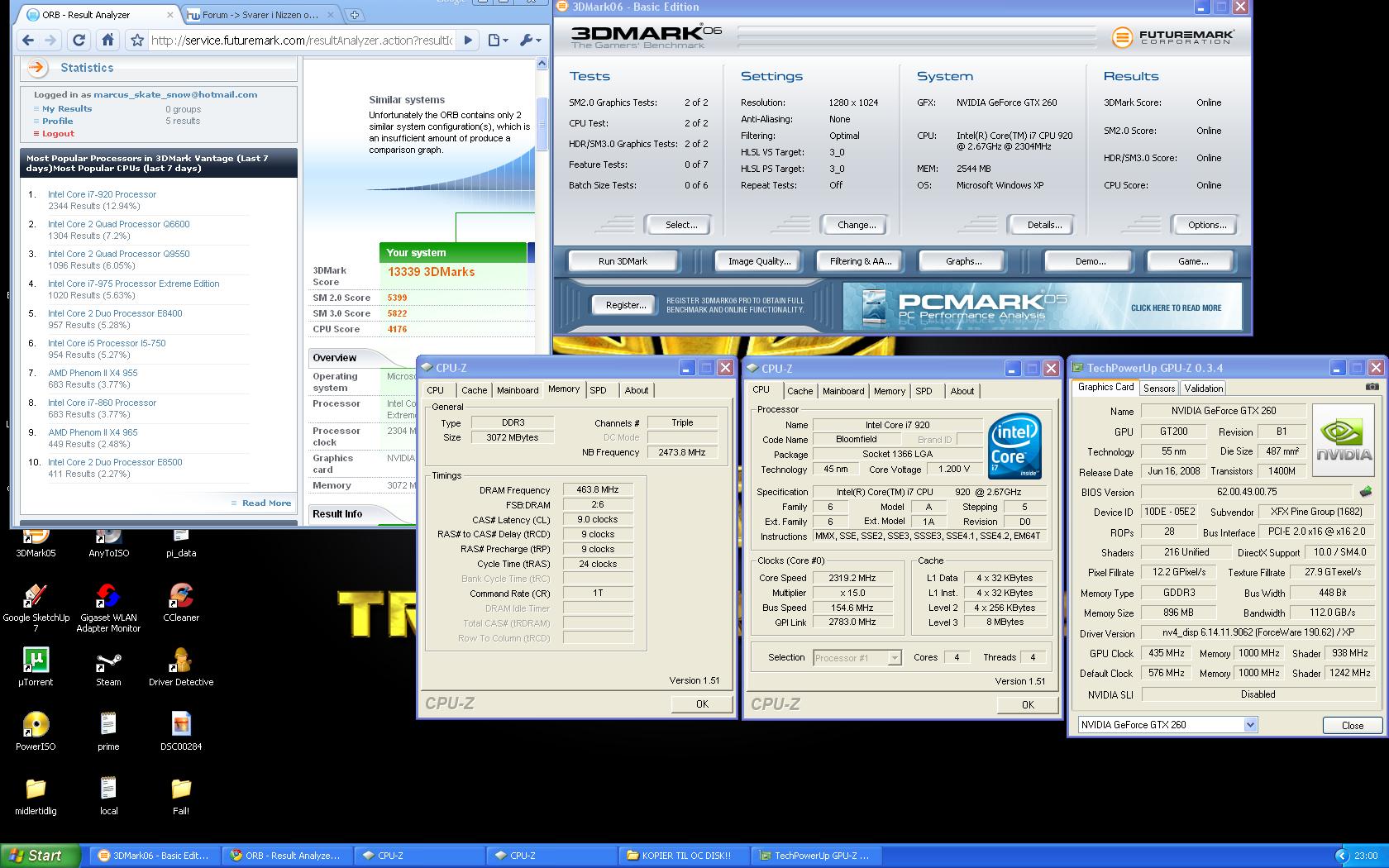The image size is (1389, 868).
Task: Open the wrench settings menu
Action: pyautogui.click(x=529, y=40)
